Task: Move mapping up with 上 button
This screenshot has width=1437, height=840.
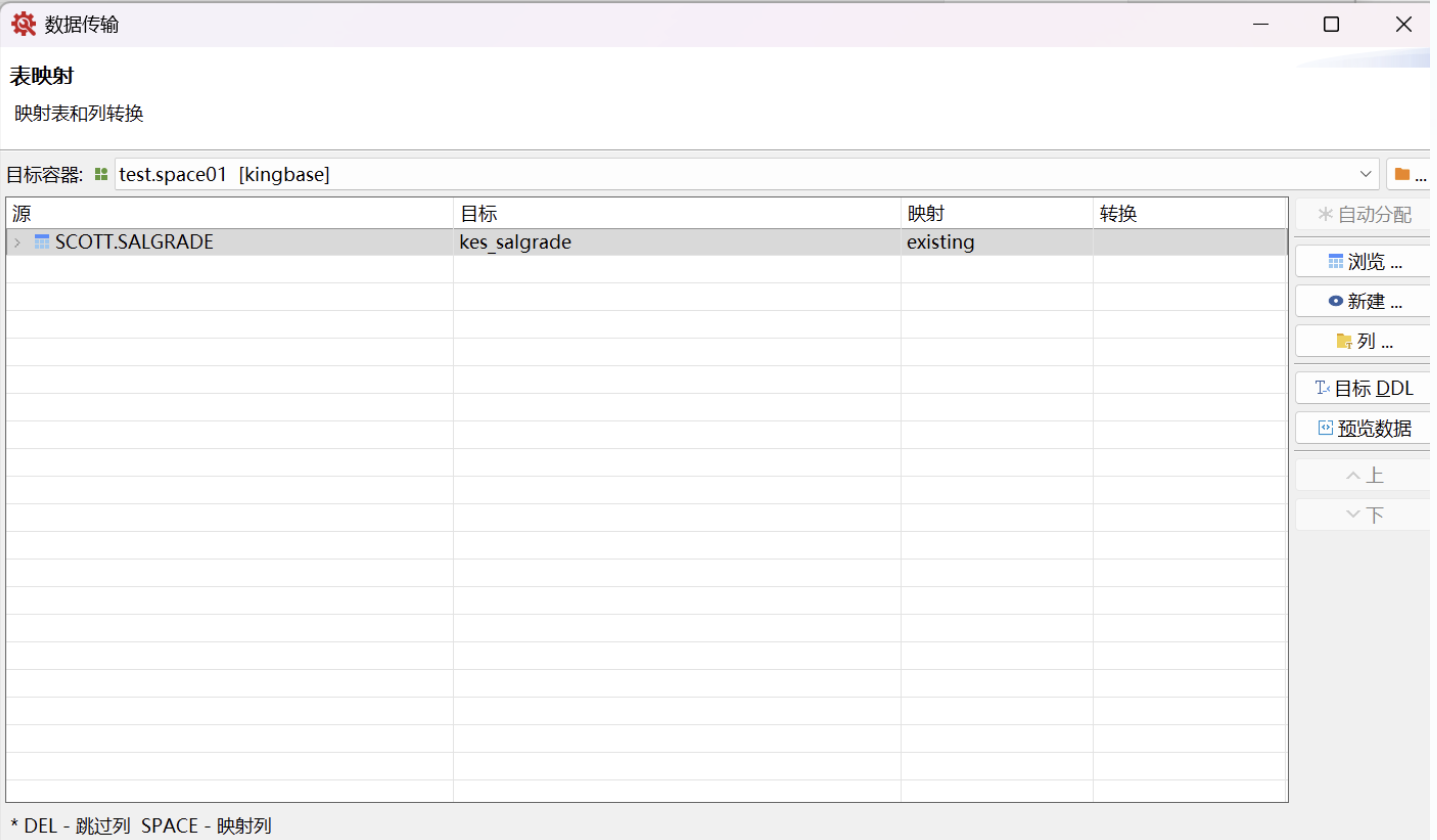Action: click(1364, 476)
